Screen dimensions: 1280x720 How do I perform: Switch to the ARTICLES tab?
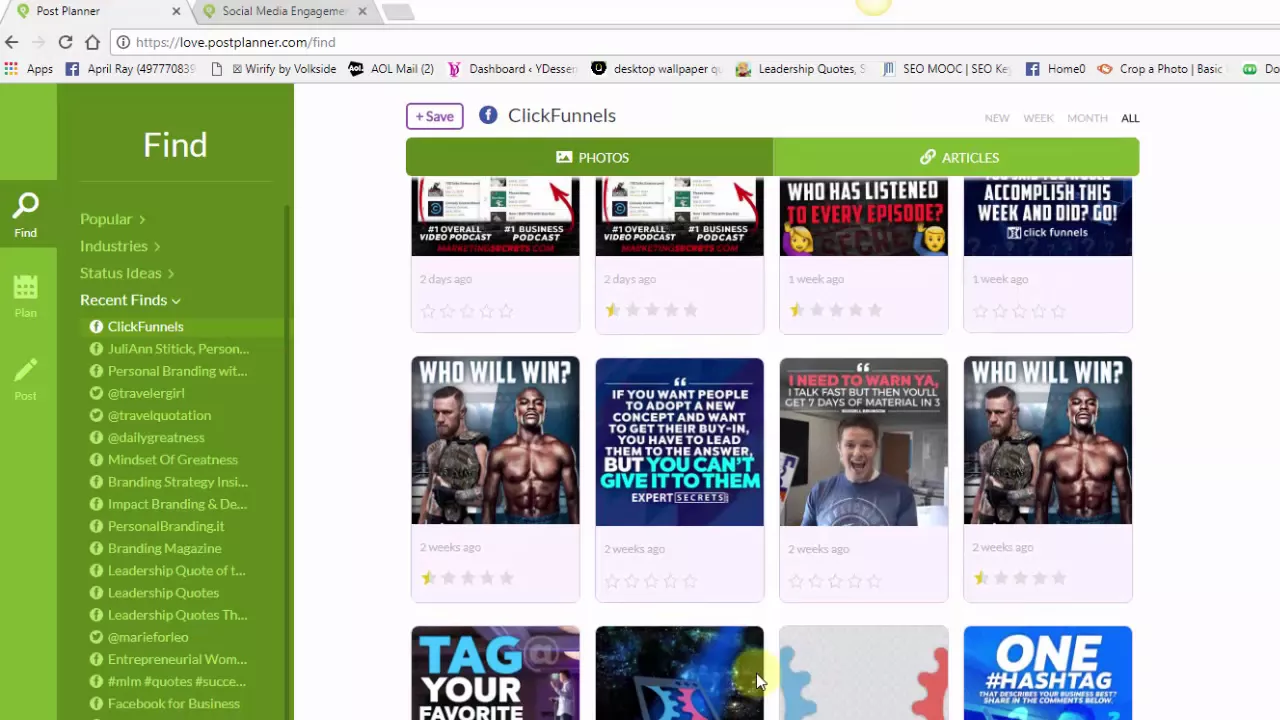point(956,157)
